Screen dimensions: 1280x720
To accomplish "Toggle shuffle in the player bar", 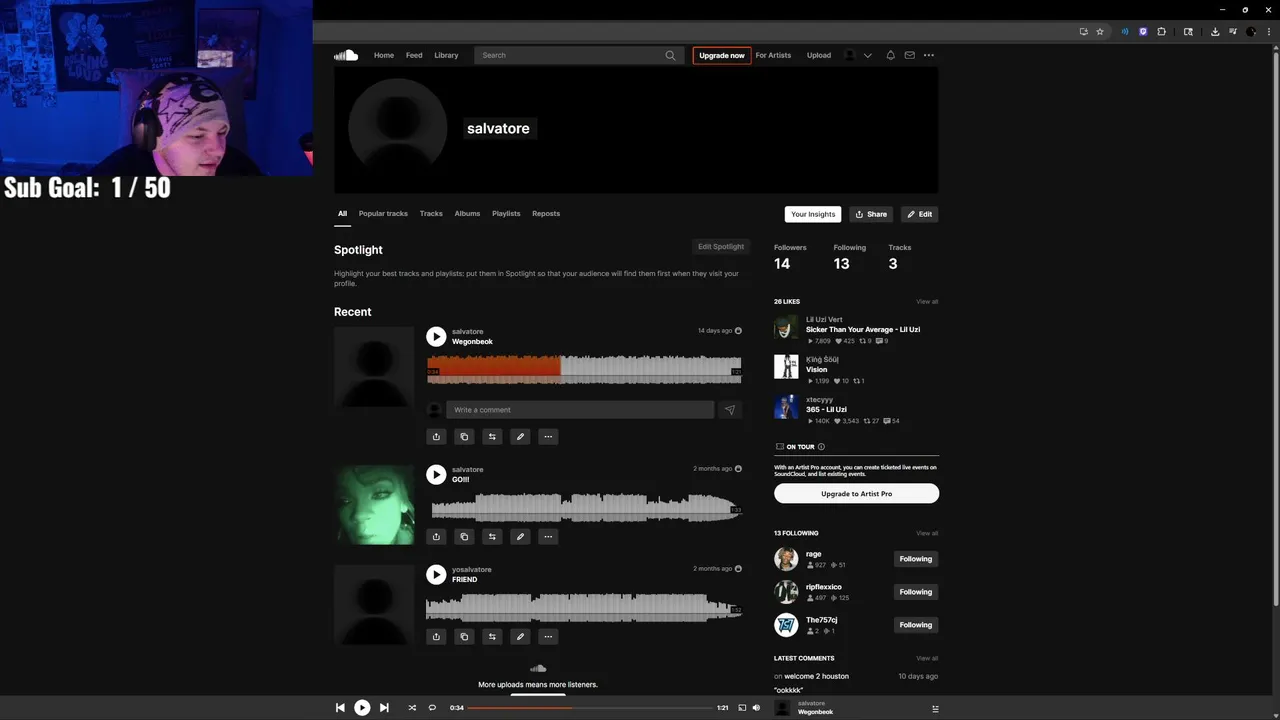I will click(412, 707).
